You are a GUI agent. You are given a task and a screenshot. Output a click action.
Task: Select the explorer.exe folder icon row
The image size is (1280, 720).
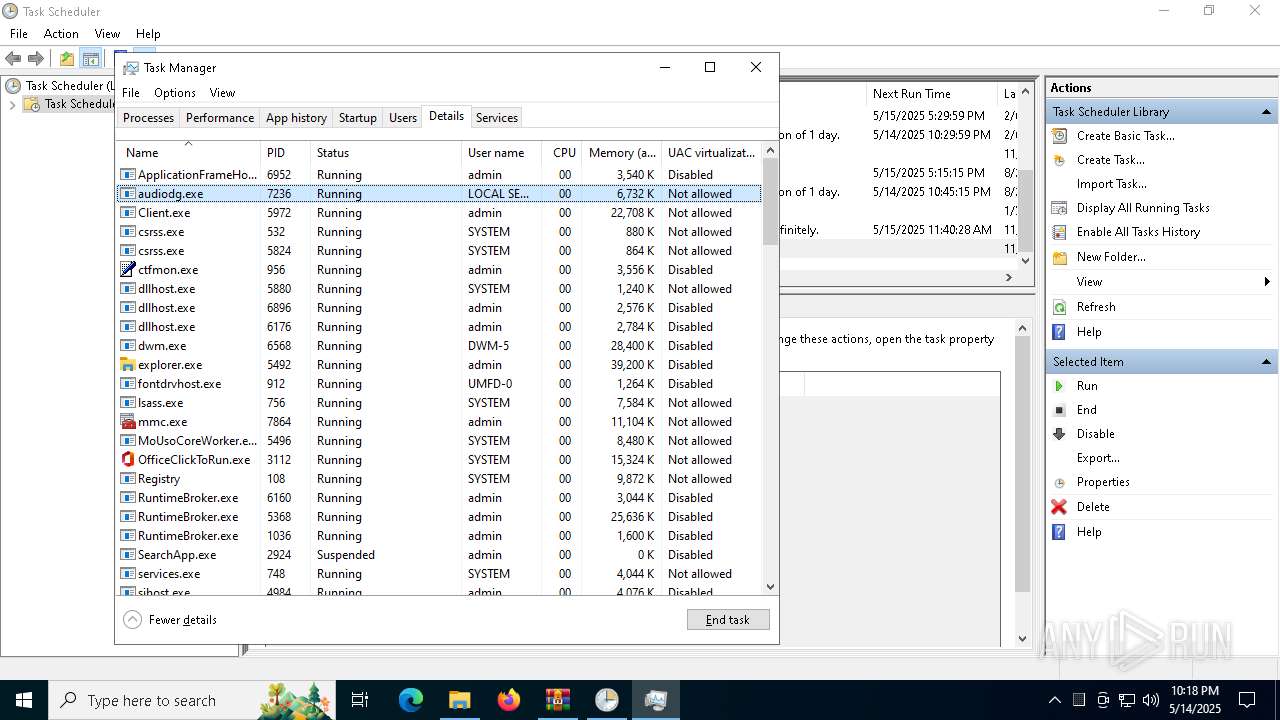pos(438,365)
